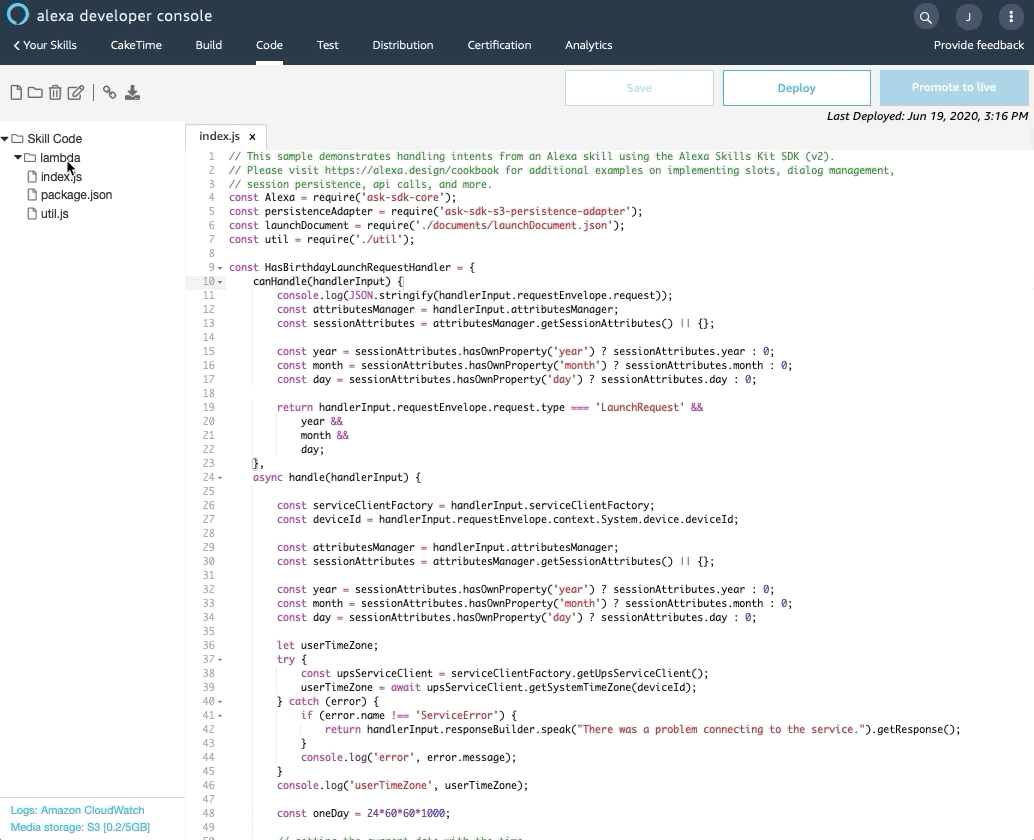Open search via magnifier icon
The image size is (1034, 840).
click(926, 17)
